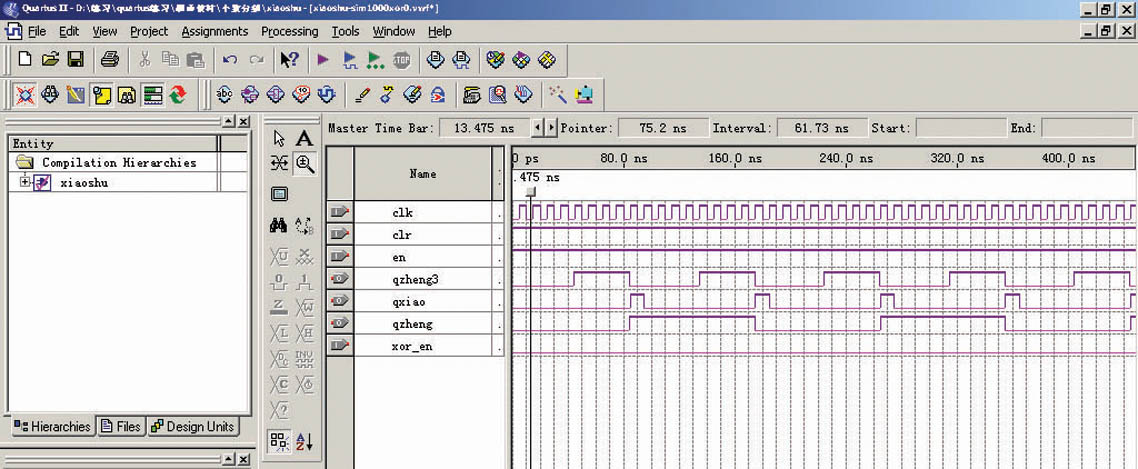Open the View menu
1138x469 pixels.
[x=105, y=31]
